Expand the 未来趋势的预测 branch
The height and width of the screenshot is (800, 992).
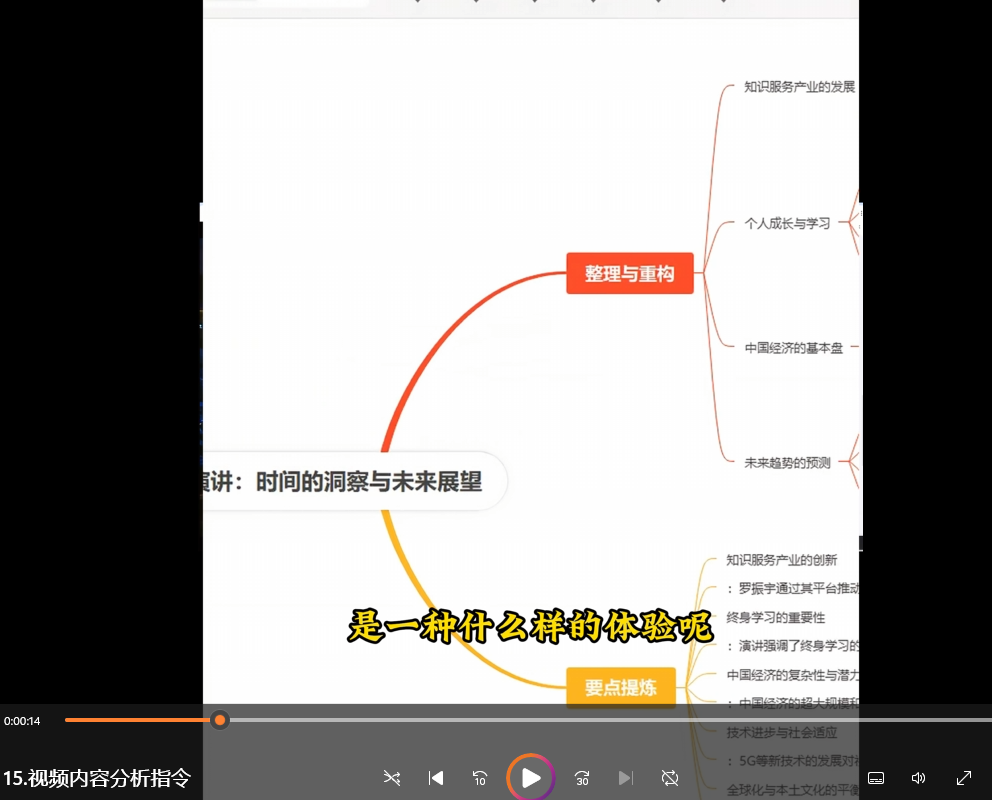point(787,463)
